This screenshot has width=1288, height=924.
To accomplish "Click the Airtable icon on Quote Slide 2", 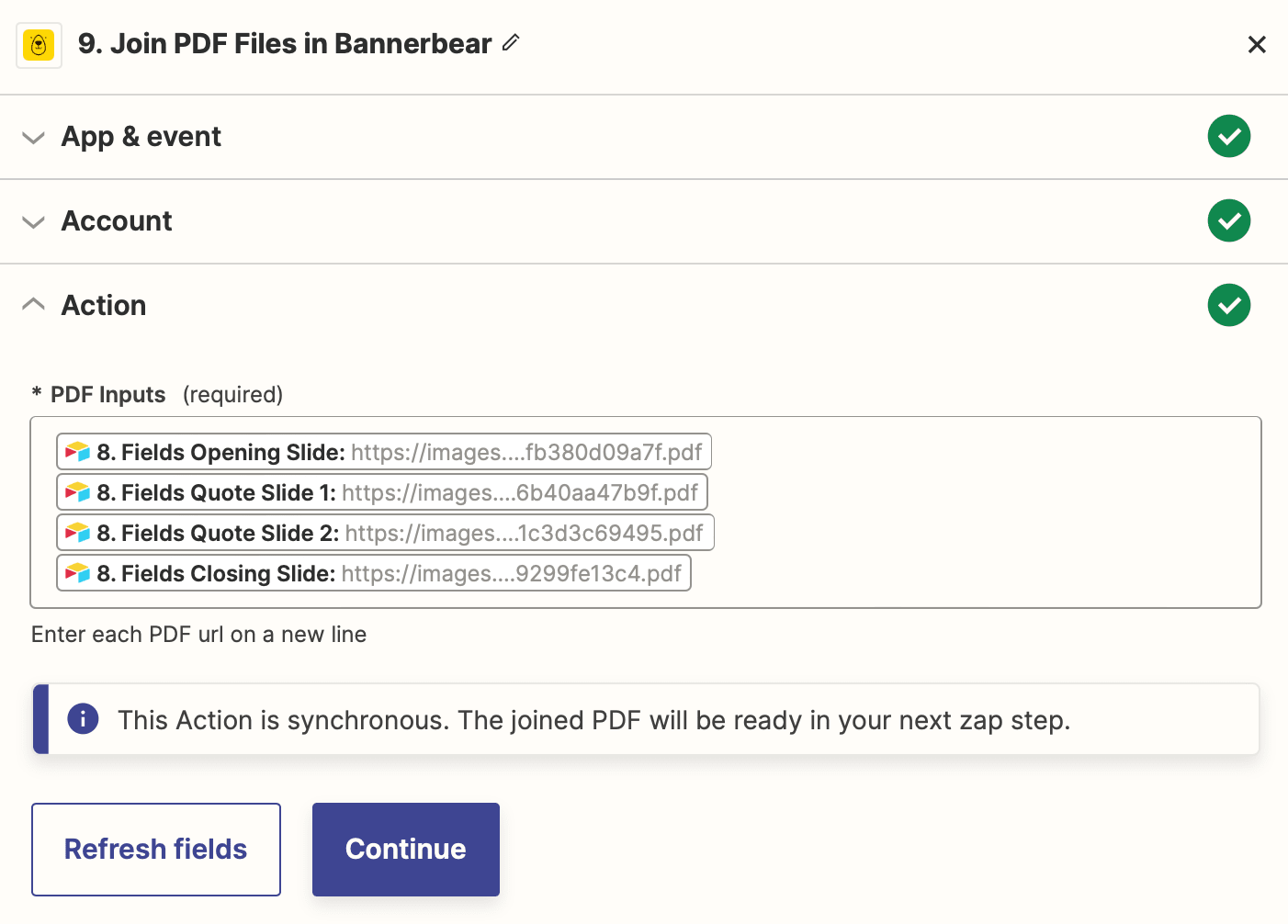I will pos(78,532).
